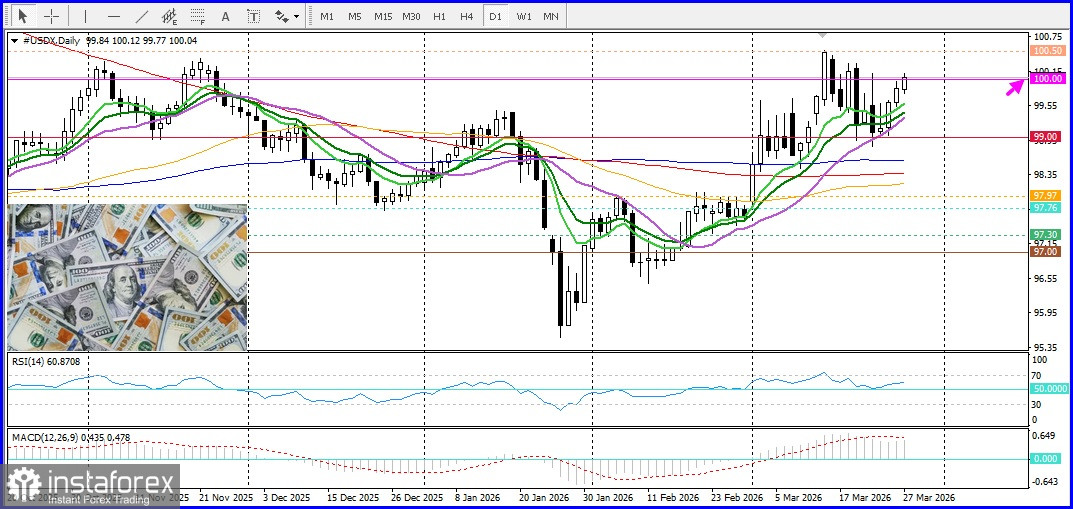1073x509 pixels.
Task: Pick the trendline drawing tool
Action: coord(143,16)
